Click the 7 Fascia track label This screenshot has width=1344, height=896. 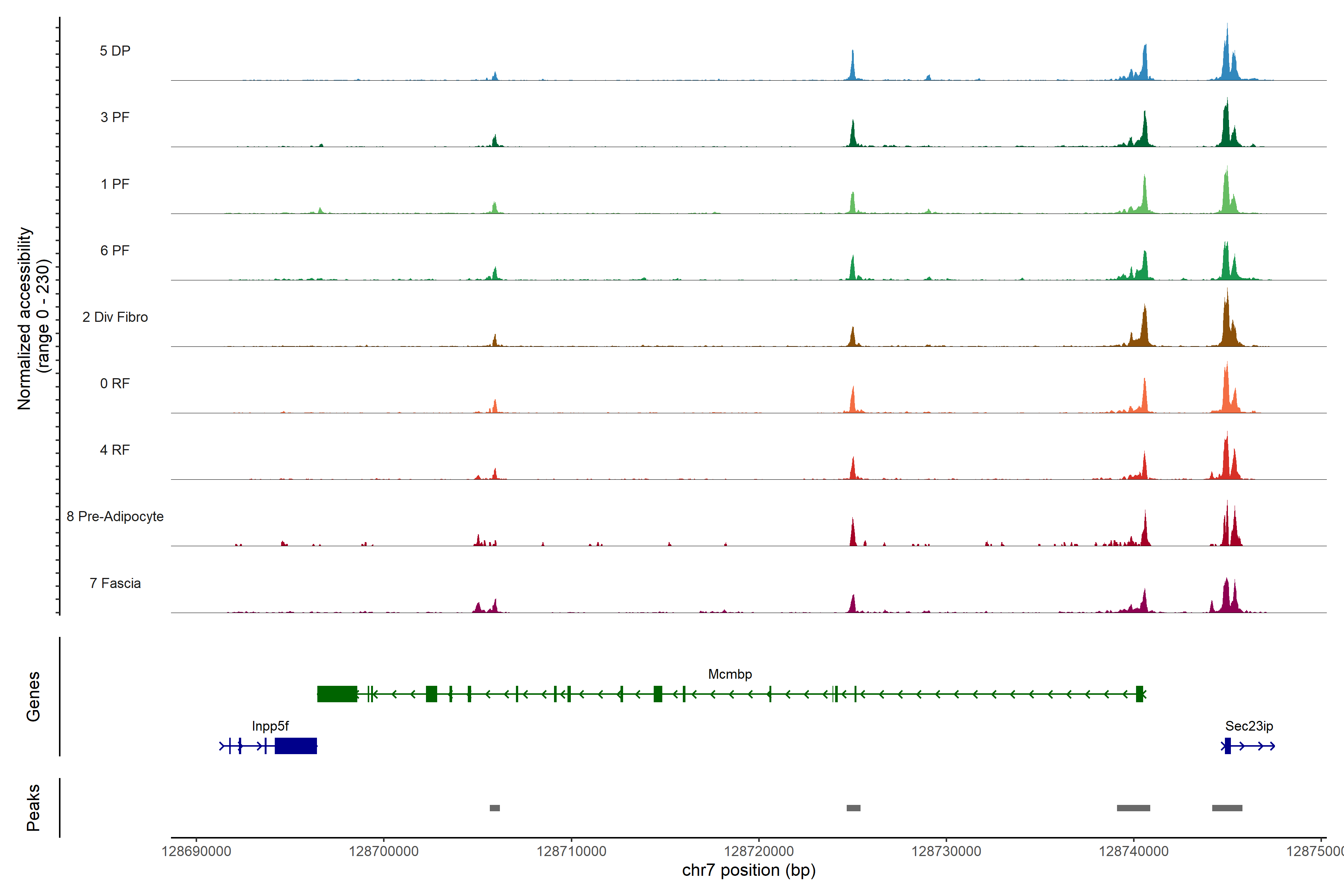[115, 584]
